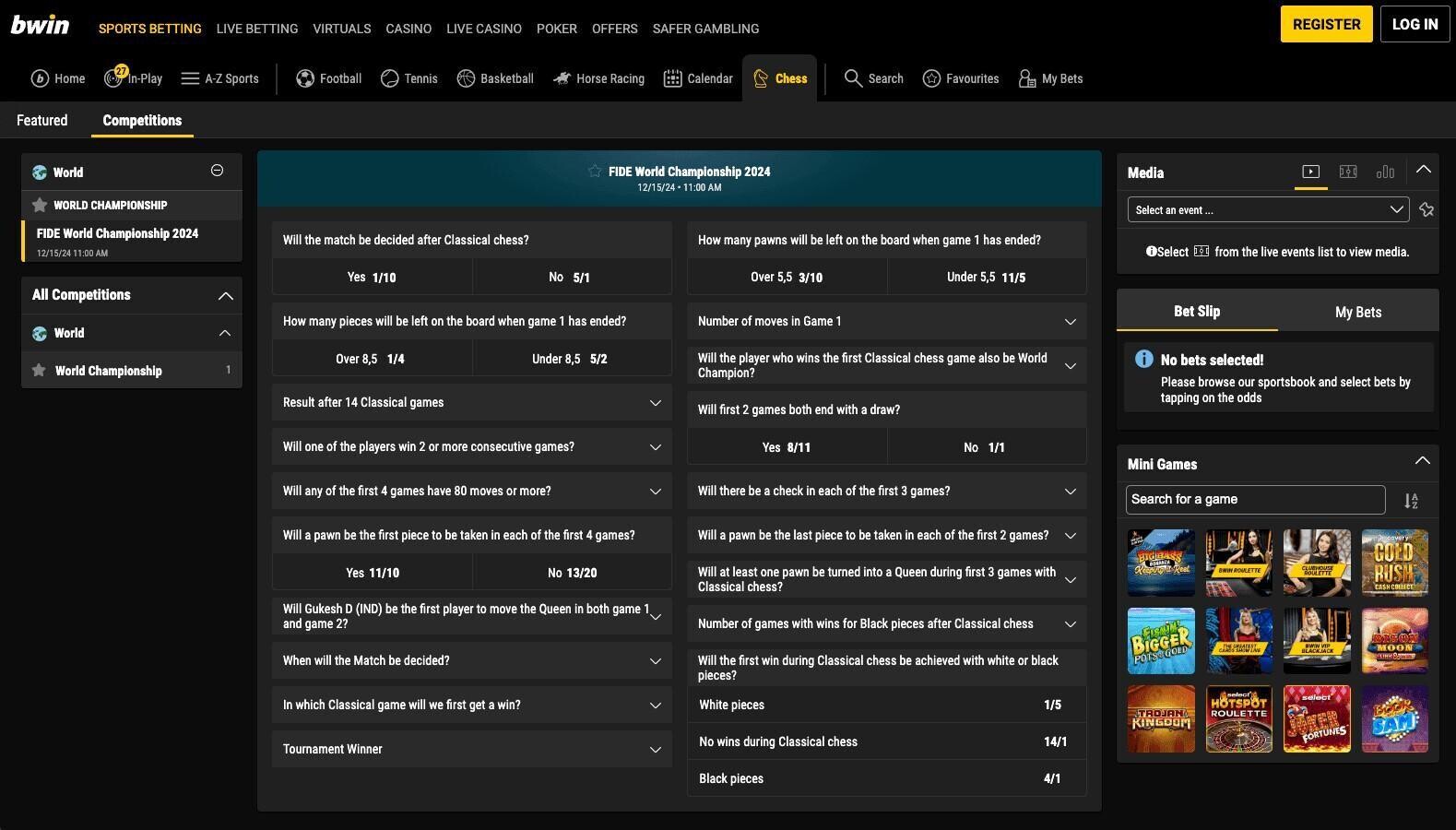Expand the Tournament Winner market
This screenshot has width=1456, height=830.
(x=471, y=749)
